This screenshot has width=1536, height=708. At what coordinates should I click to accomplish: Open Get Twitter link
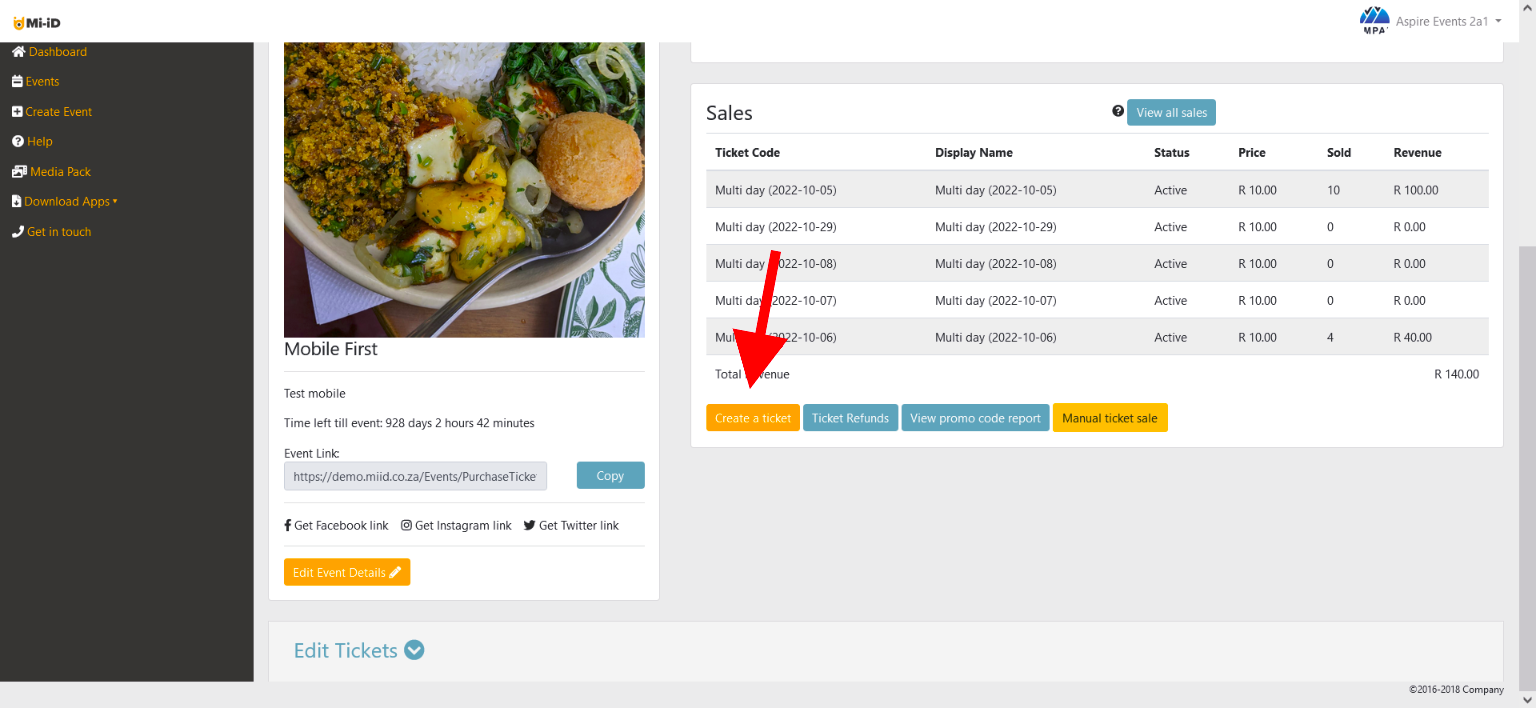(571, 525)
